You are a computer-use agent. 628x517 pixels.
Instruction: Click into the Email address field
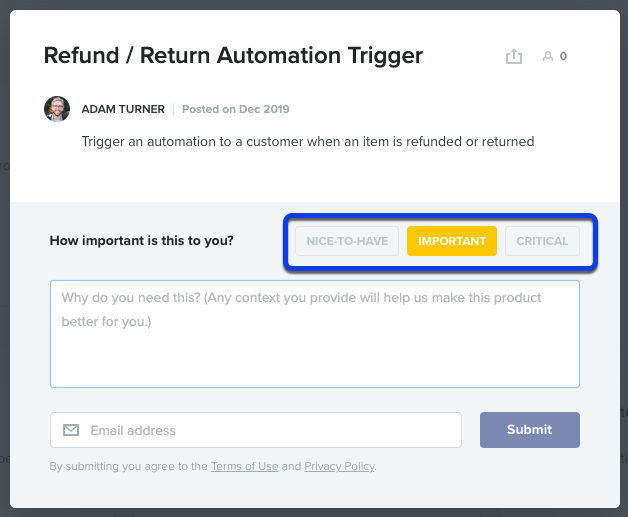(256, 430)
